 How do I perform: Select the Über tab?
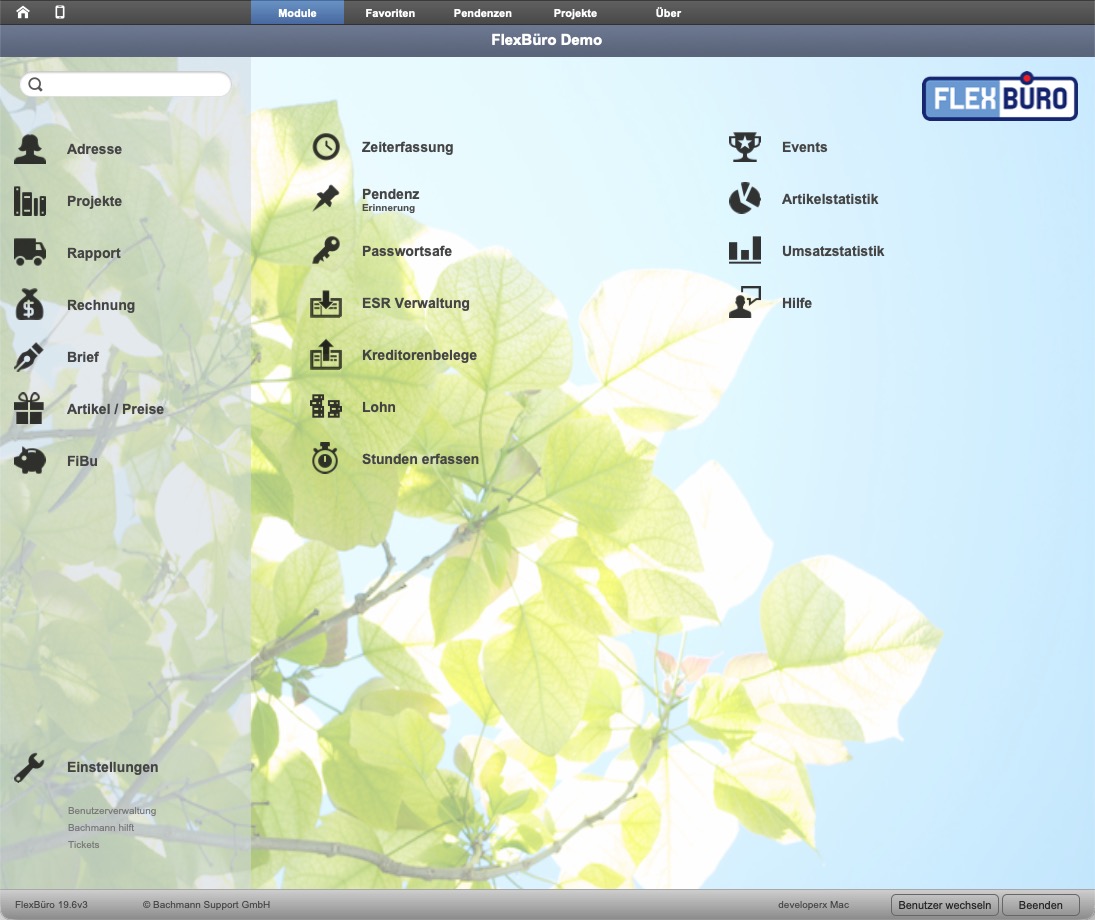click(x=668, y=13)
